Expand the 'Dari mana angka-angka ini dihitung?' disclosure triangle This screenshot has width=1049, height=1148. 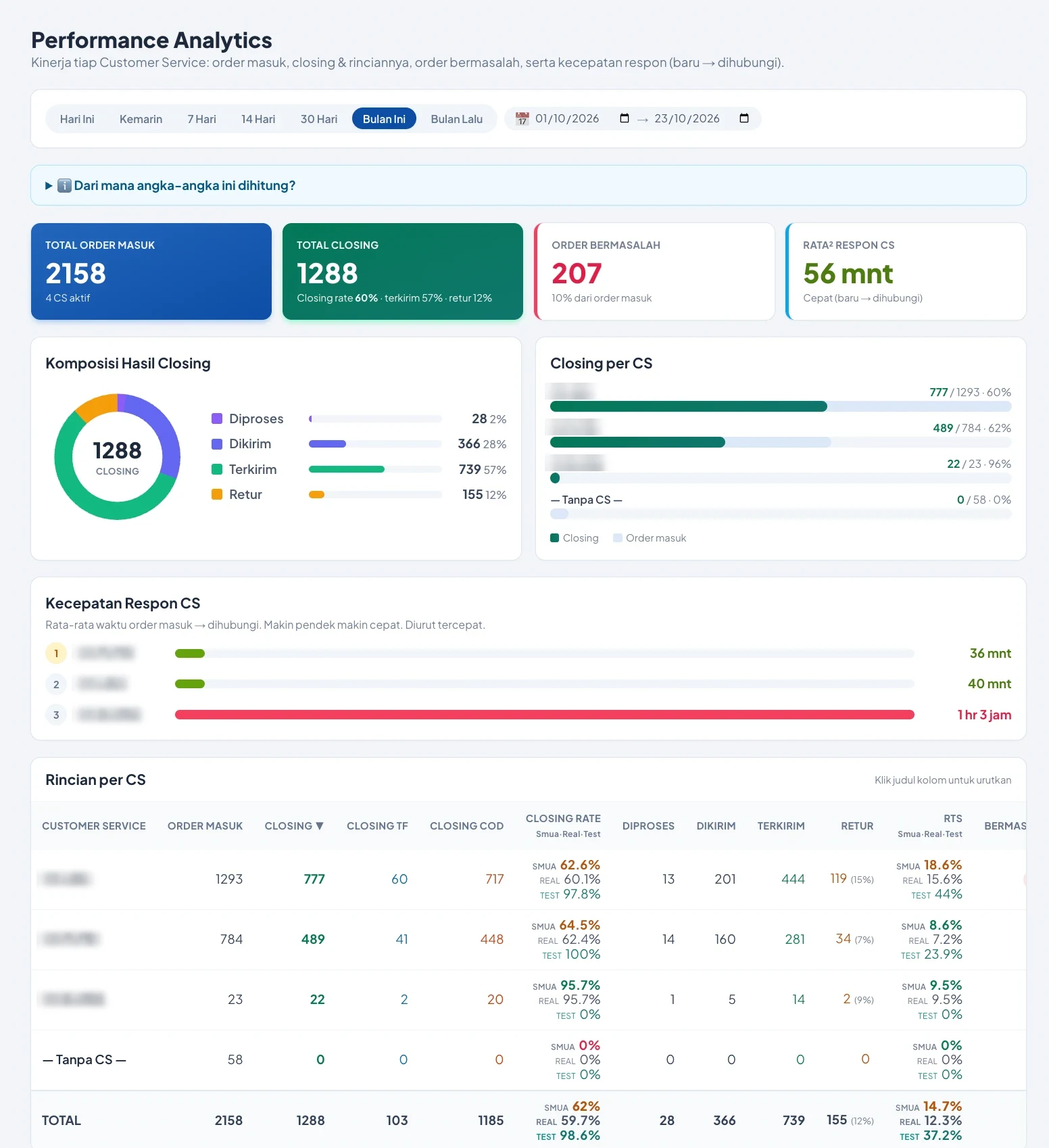click(x=49, y=185)
